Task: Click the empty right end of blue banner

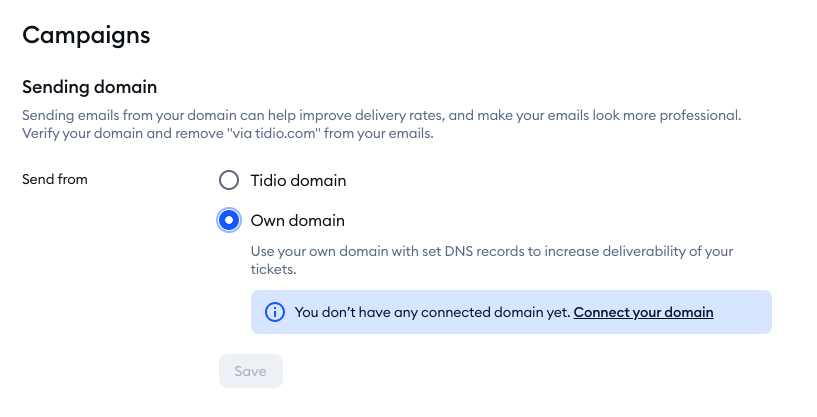Action: click(742, 312)
